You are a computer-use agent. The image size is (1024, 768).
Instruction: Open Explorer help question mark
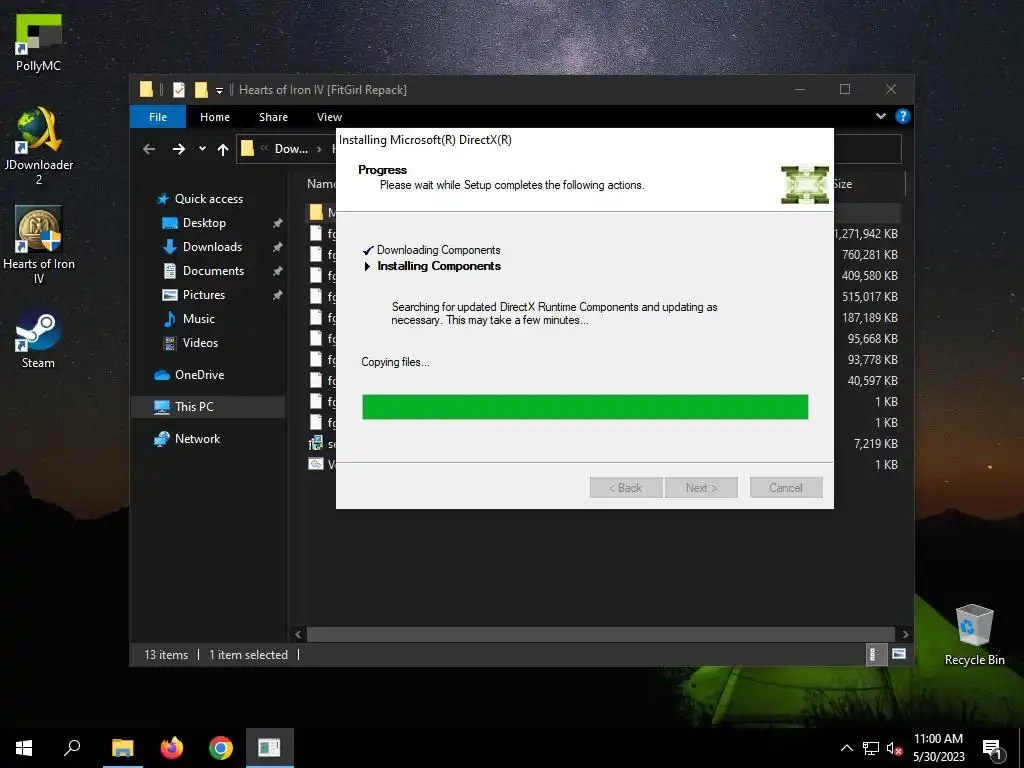pyautogui.click(x=903, y=116)
